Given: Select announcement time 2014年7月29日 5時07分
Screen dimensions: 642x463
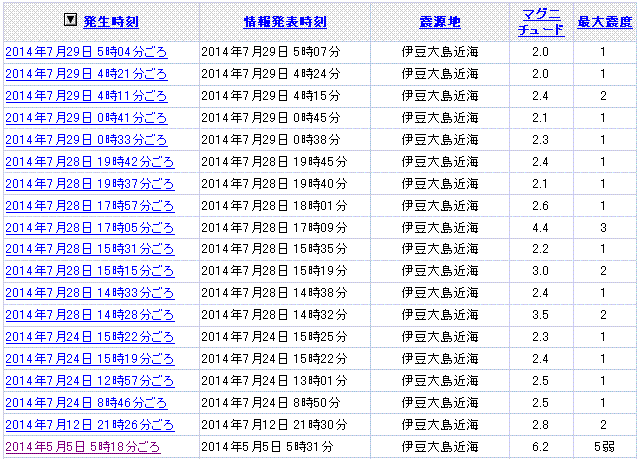Looking at the screenshot, I should pos(271,52).
